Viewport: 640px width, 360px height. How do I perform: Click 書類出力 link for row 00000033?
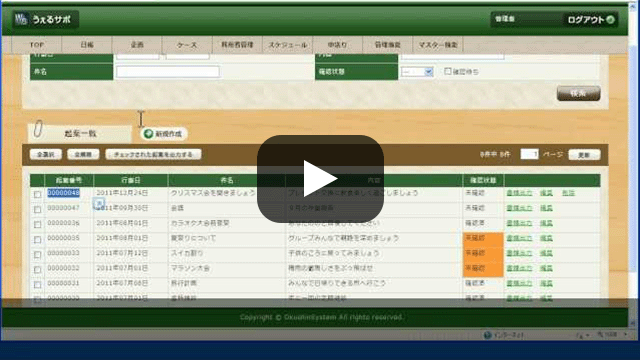519,253
